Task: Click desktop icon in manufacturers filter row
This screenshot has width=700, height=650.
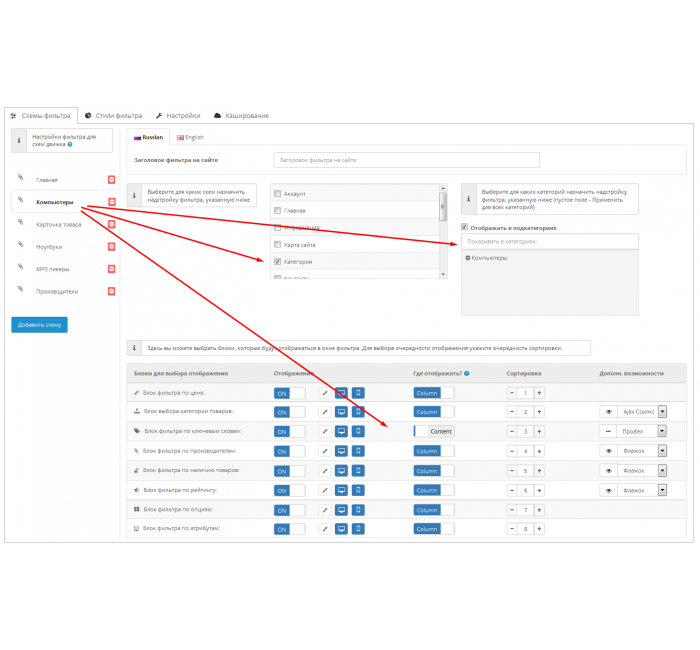Action: pos(341,451)
